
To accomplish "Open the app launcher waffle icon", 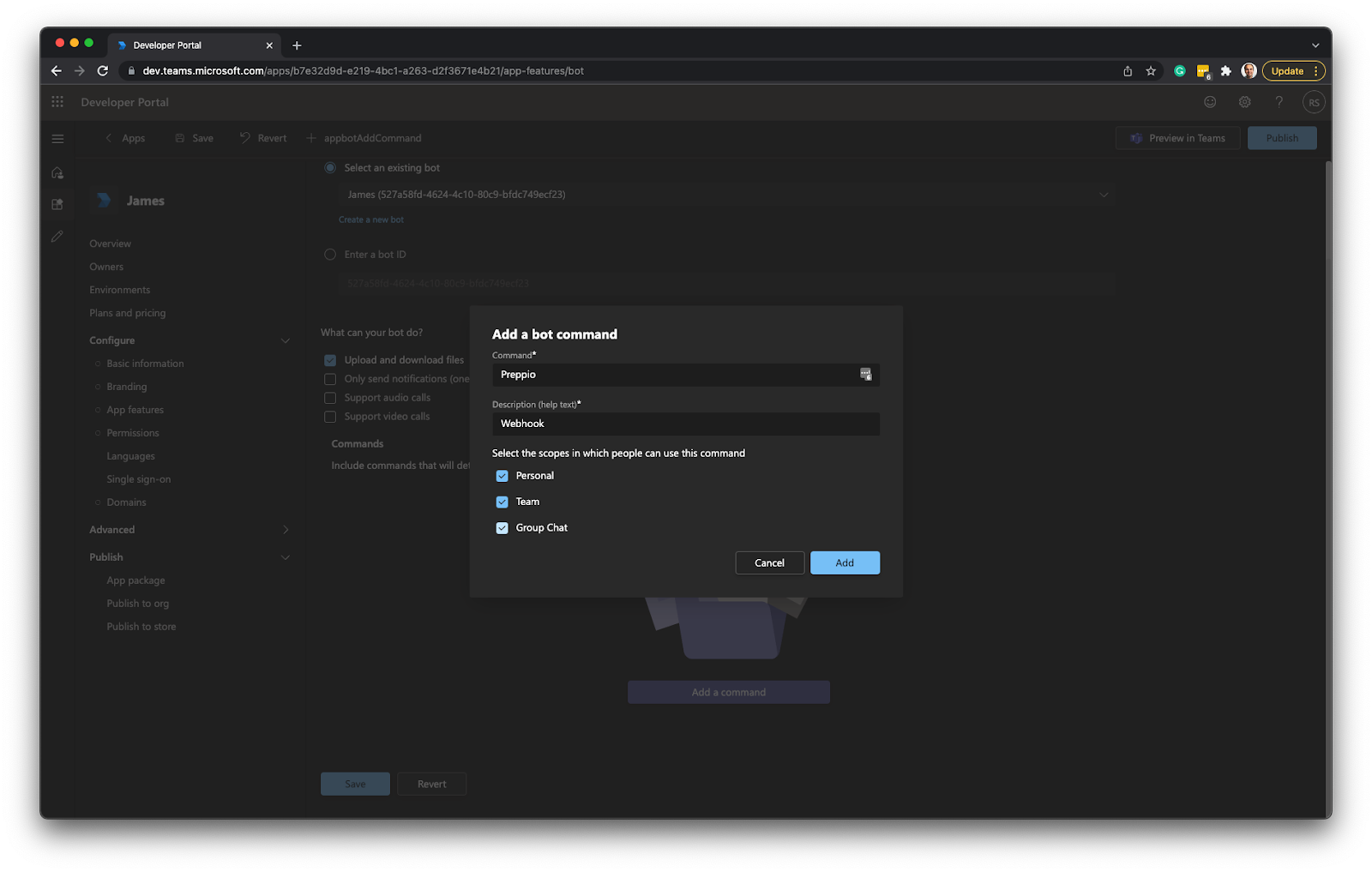I will [x=57, y=101].
